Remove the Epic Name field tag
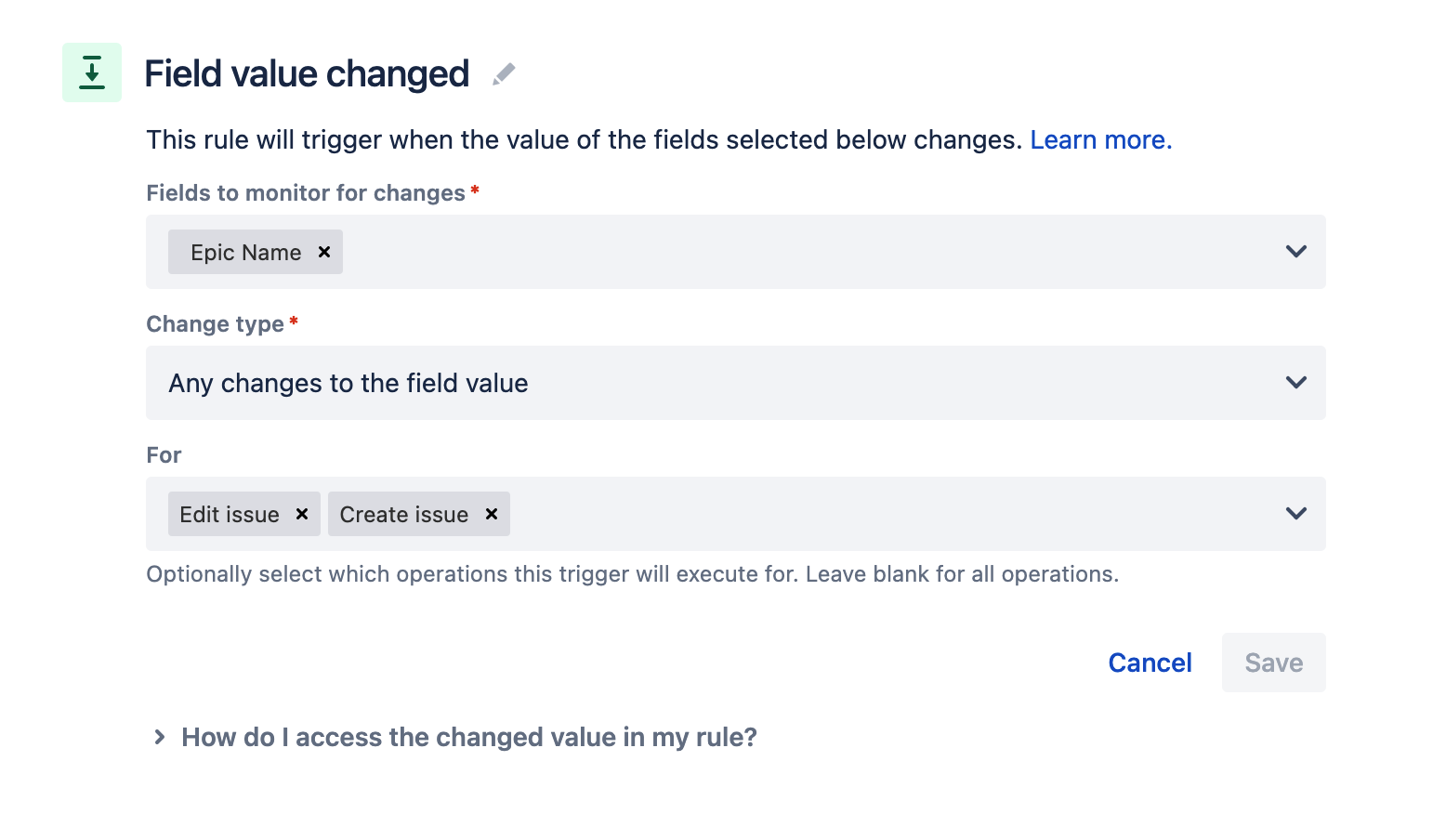The image size is (1446, 840). (x=324, y=252)
